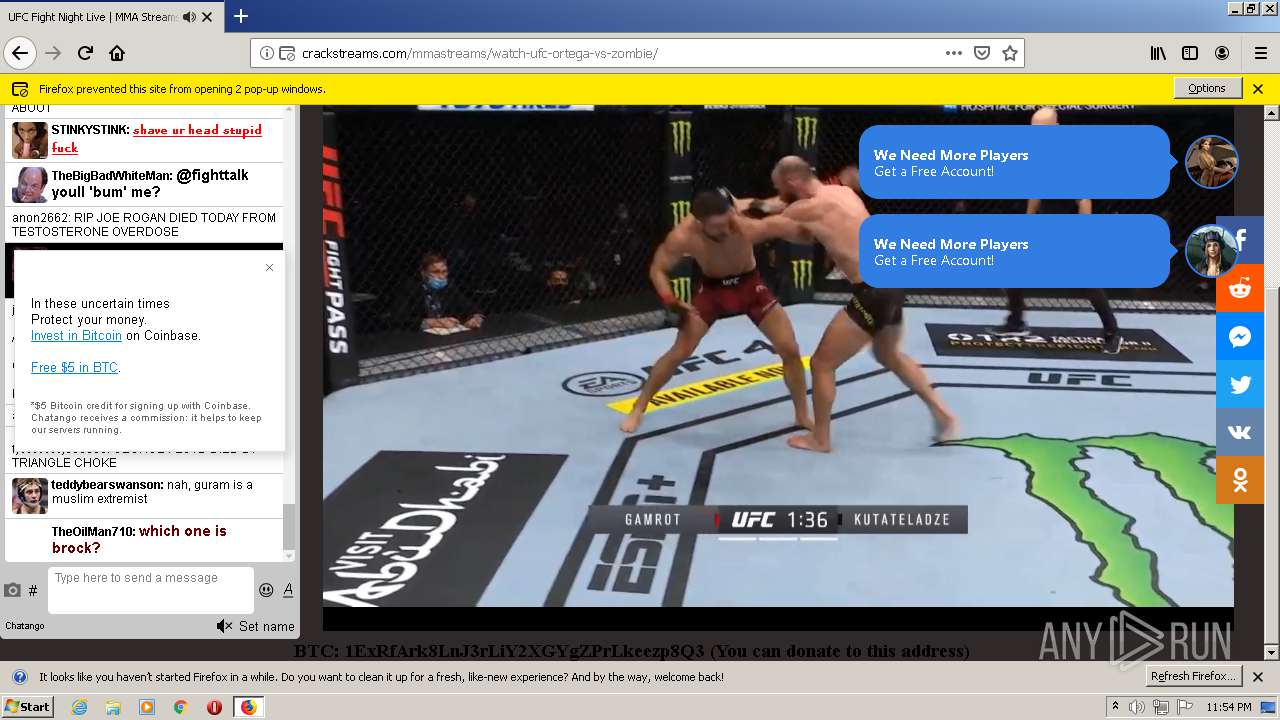Save page to Pocket
The image size is (1280, 720).
(x=982, y=53)
